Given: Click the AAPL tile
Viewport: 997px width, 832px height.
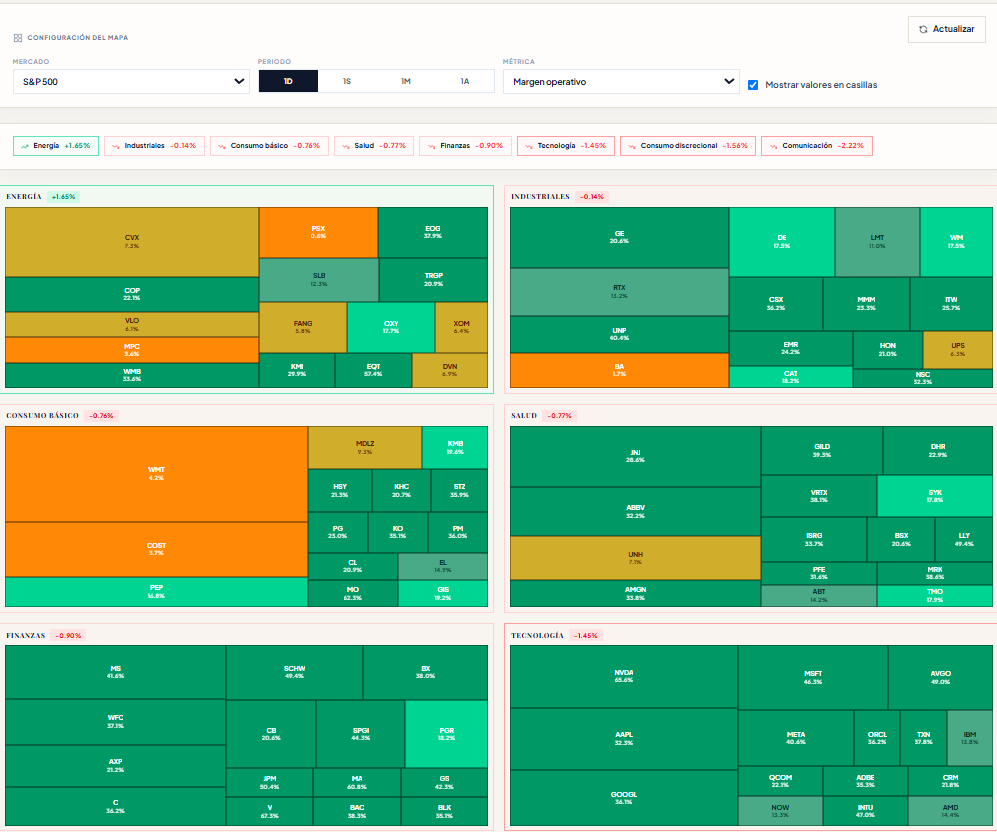Looking at the screenshot, I should (624, 739).
